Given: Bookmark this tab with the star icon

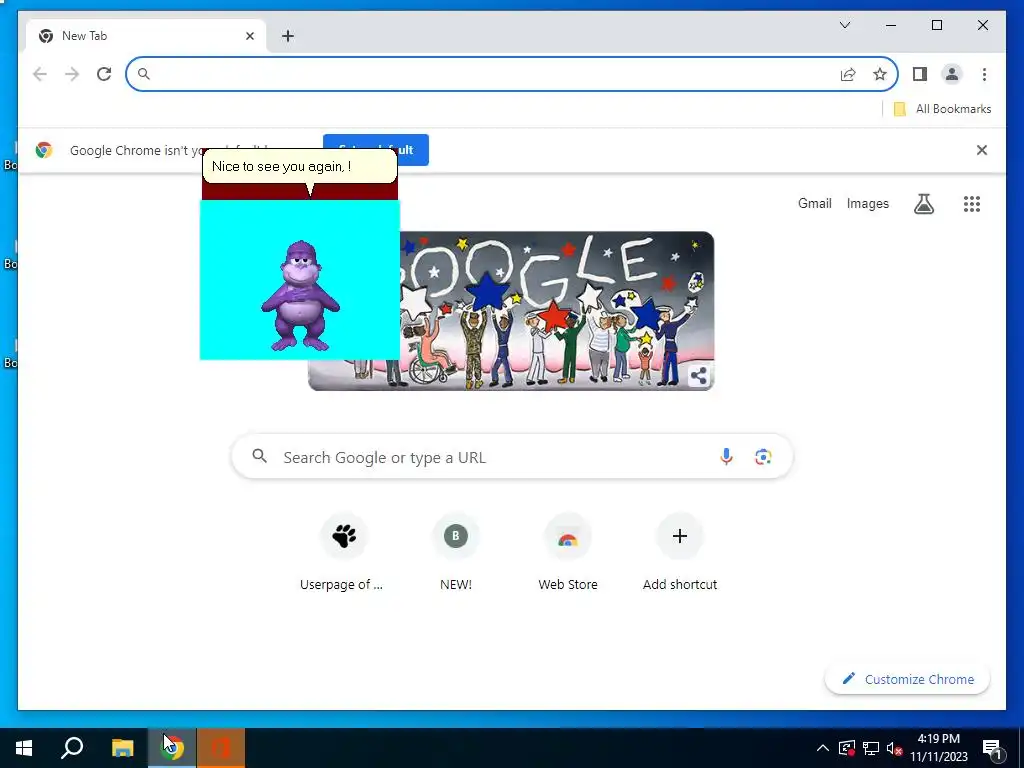Looking at the screenshot, I should [x=880, y=74].
